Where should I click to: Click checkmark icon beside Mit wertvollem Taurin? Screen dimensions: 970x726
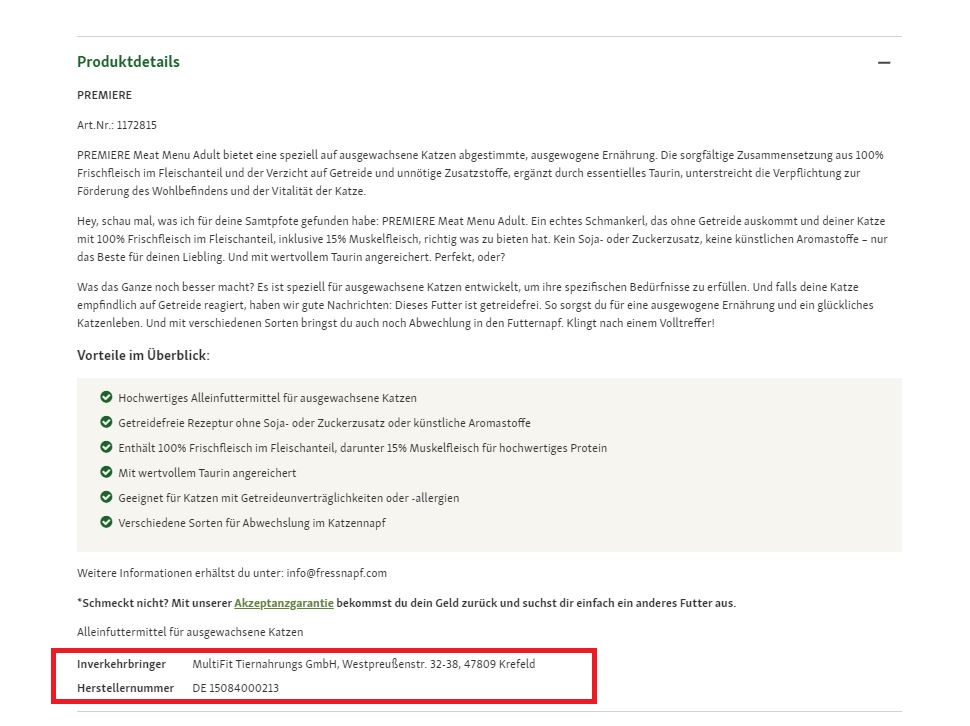[106, 472]
